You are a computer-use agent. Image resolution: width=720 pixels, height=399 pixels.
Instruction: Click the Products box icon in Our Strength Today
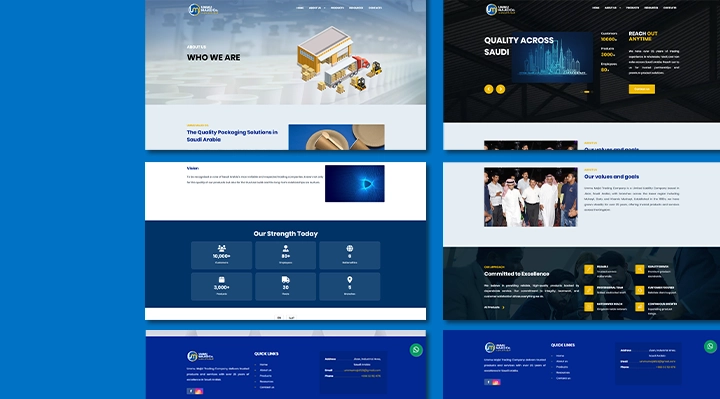(221, 280)
